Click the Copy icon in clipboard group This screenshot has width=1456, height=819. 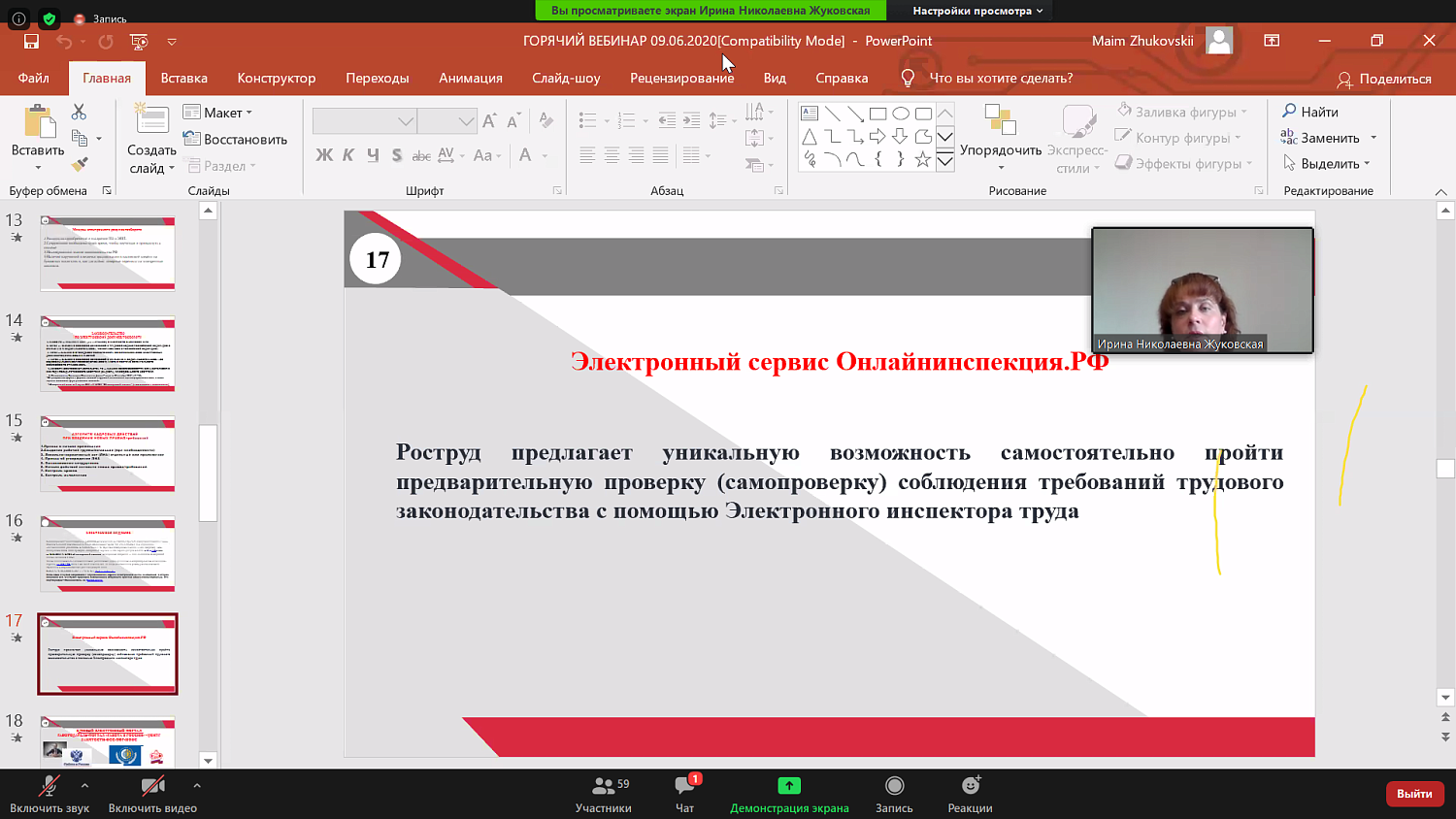tap(80, 138)
